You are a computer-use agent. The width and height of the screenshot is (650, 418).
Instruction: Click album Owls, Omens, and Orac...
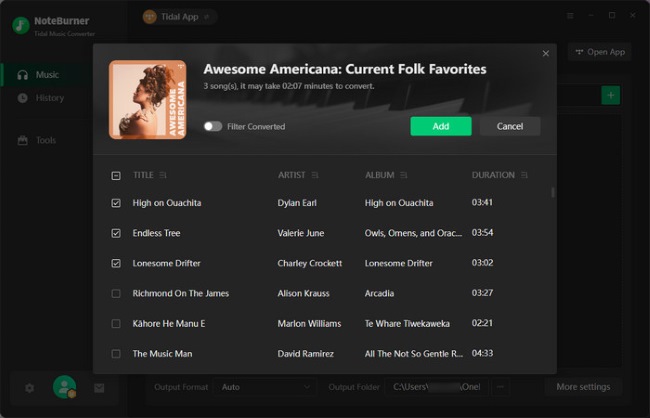point(413,233)
